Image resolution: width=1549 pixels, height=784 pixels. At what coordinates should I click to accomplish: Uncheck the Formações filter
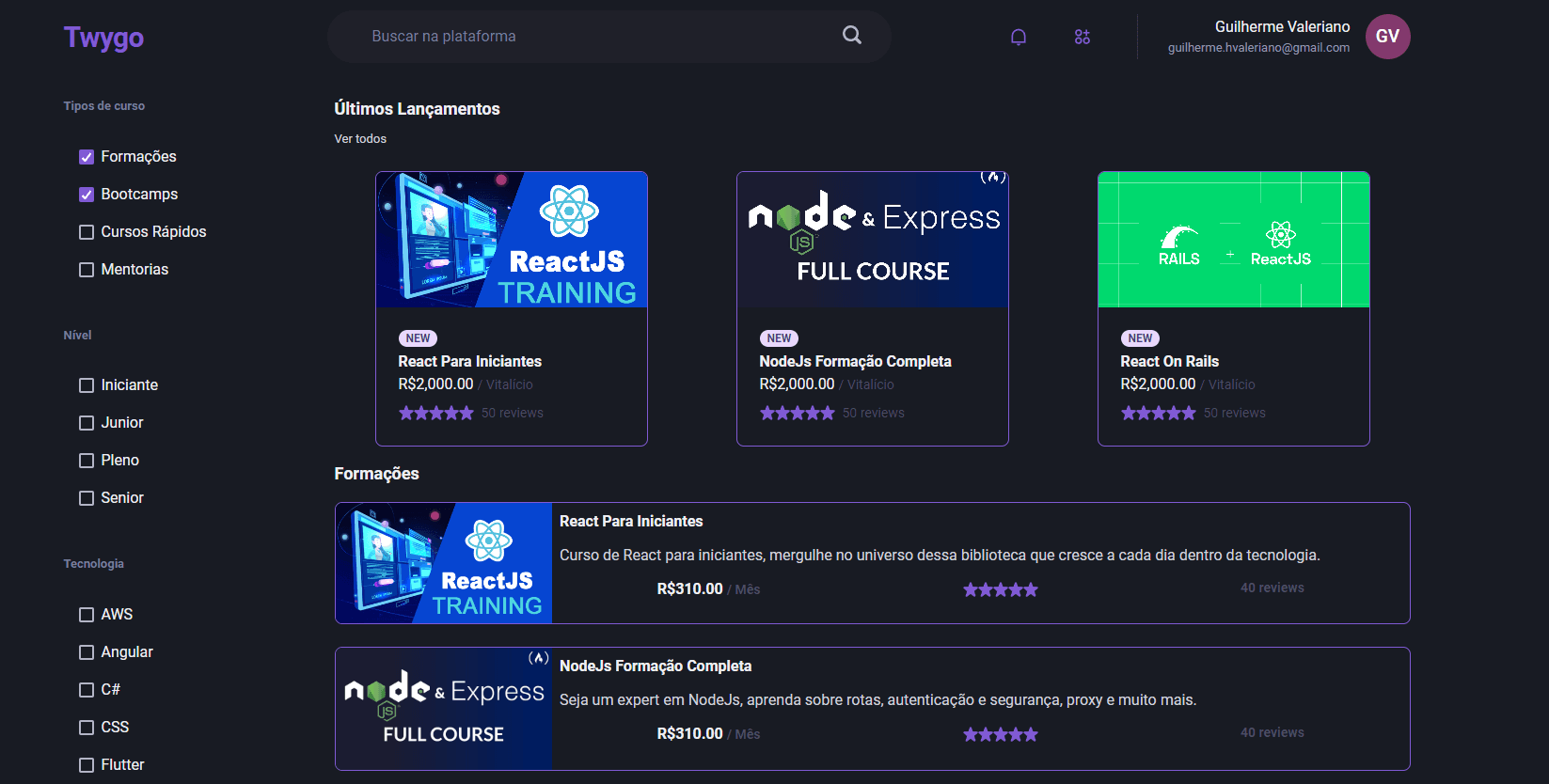click(x=87, y=157)
